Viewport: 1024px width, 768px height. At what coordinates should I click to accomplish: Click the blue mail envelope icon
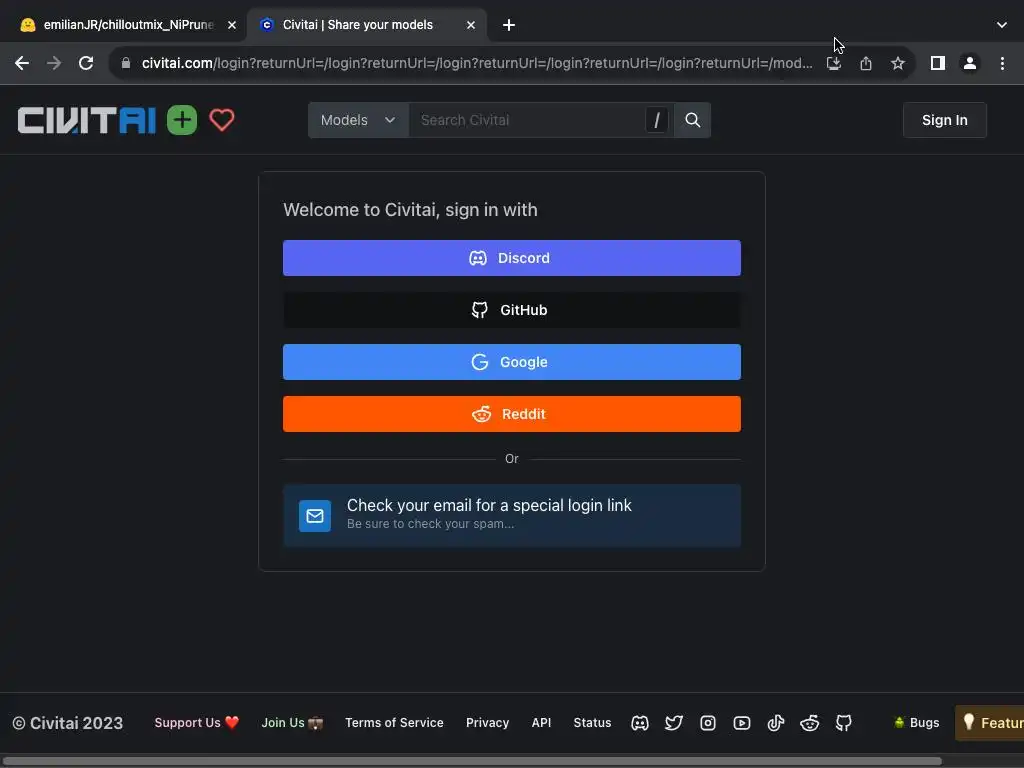(x=315, y=516)
